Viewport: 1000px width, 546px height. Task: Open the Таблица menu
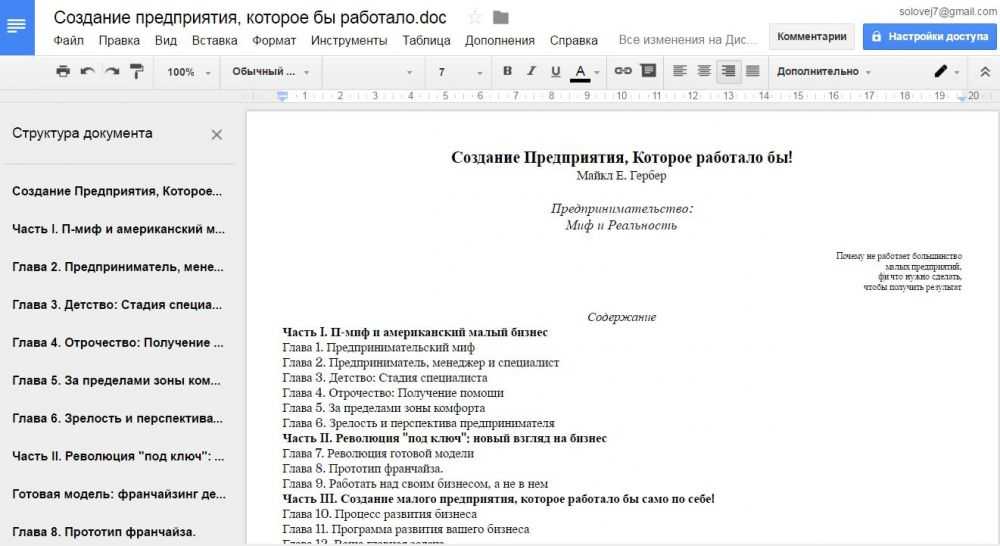pyautogui.click(x=426, y=40)
